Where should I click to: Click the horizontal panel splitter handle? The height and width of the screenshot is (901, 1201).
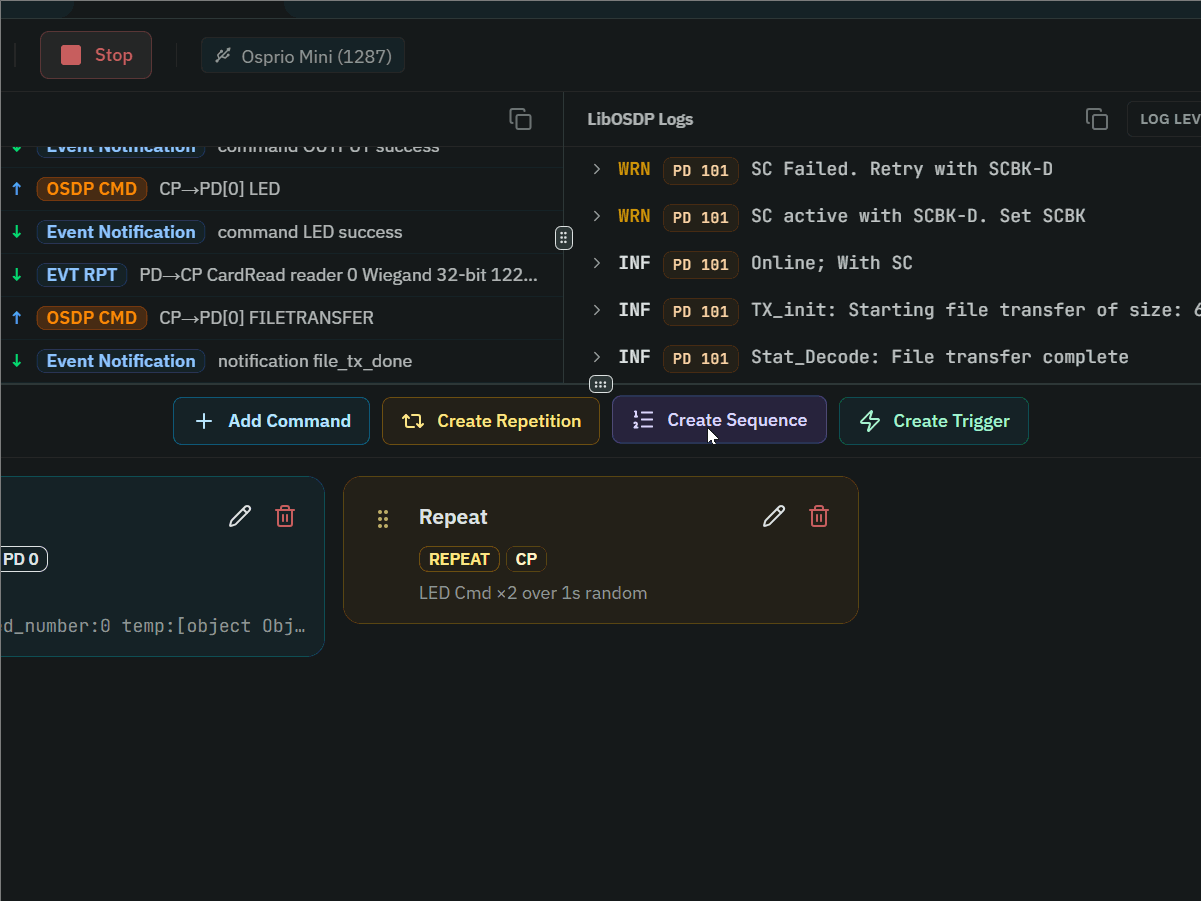tap(600, 384)
